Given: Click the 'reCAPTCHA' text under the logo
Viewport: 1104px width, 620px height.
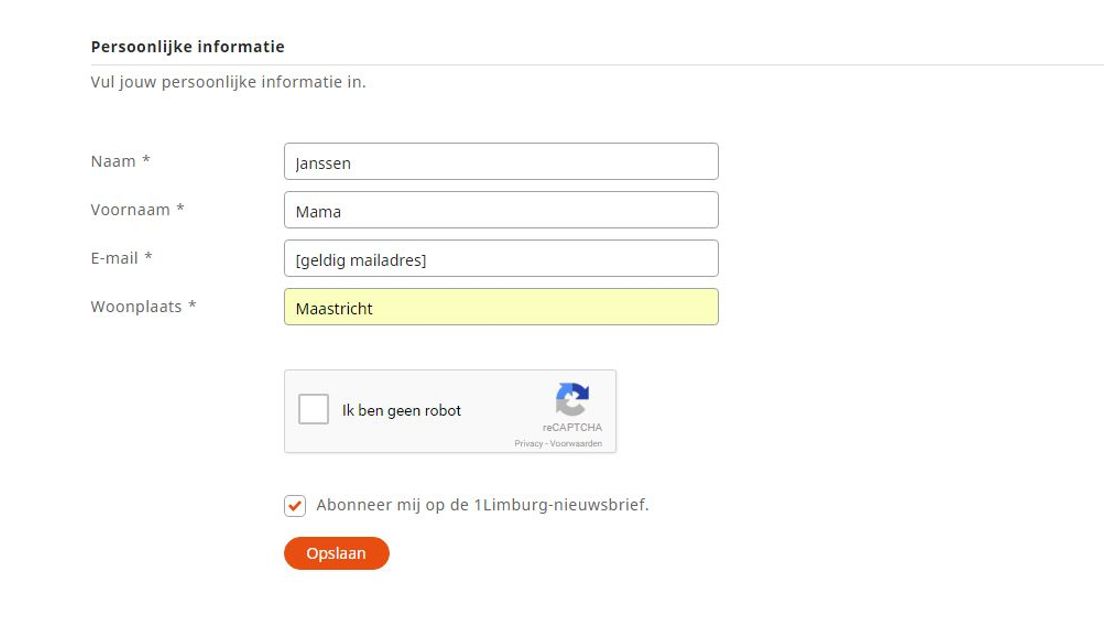Looking at the screenshot, I should [572, 427].
